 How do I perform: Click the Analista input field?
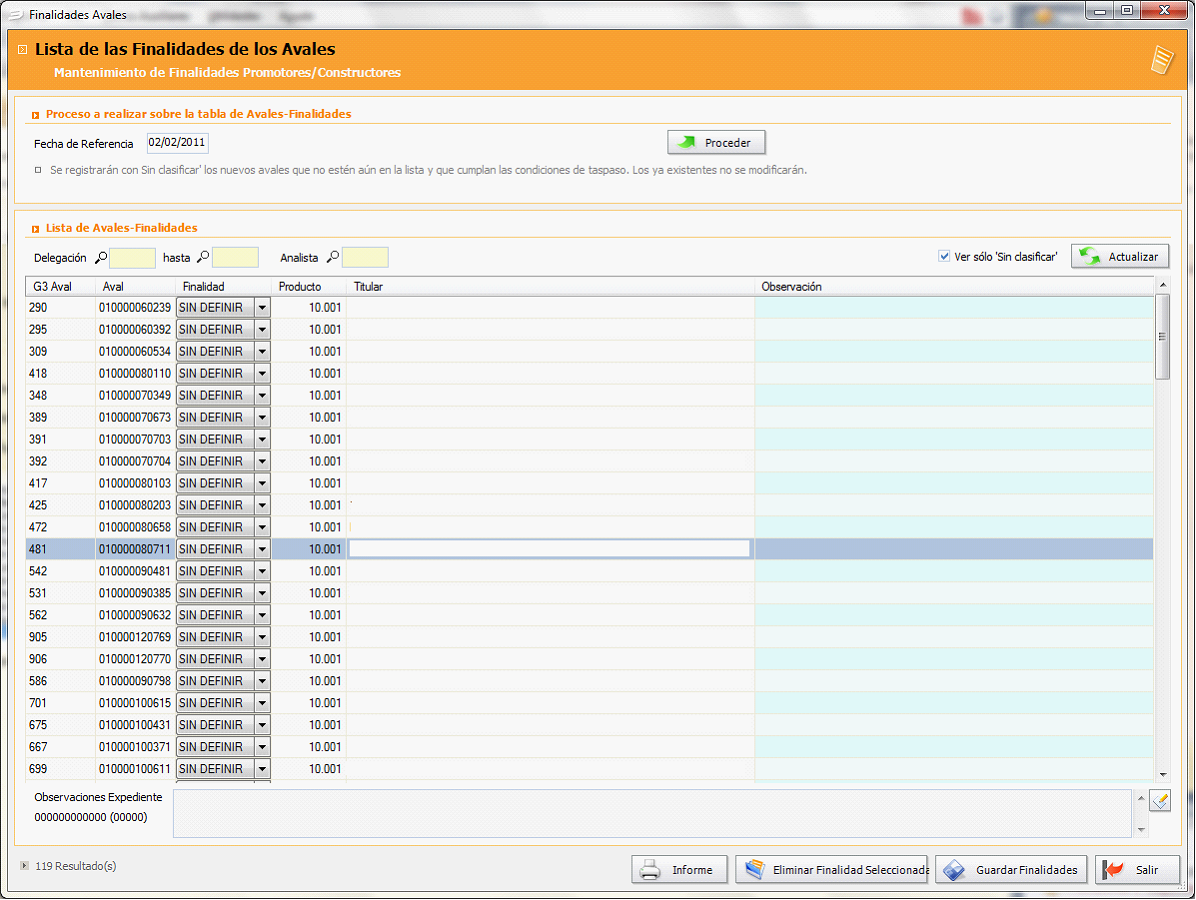(365, 258)
